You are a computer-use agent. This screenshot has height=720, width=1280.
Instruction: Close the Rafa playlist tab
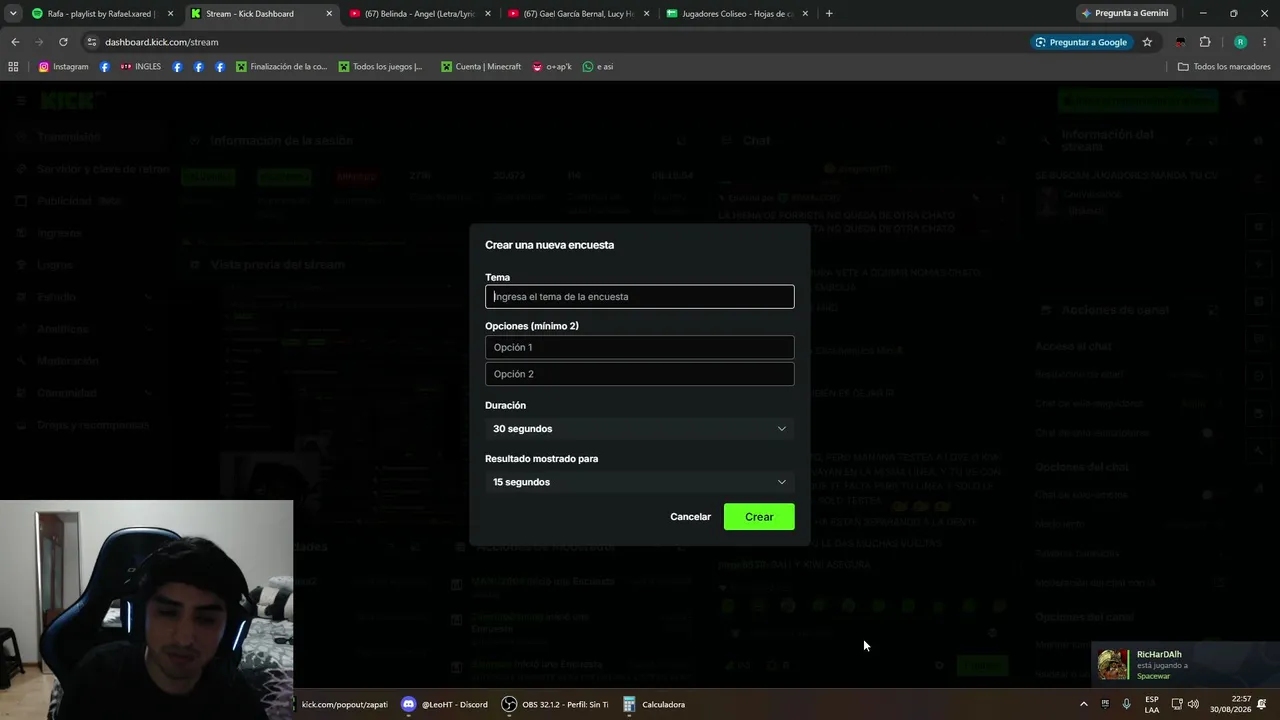(170, 14)
